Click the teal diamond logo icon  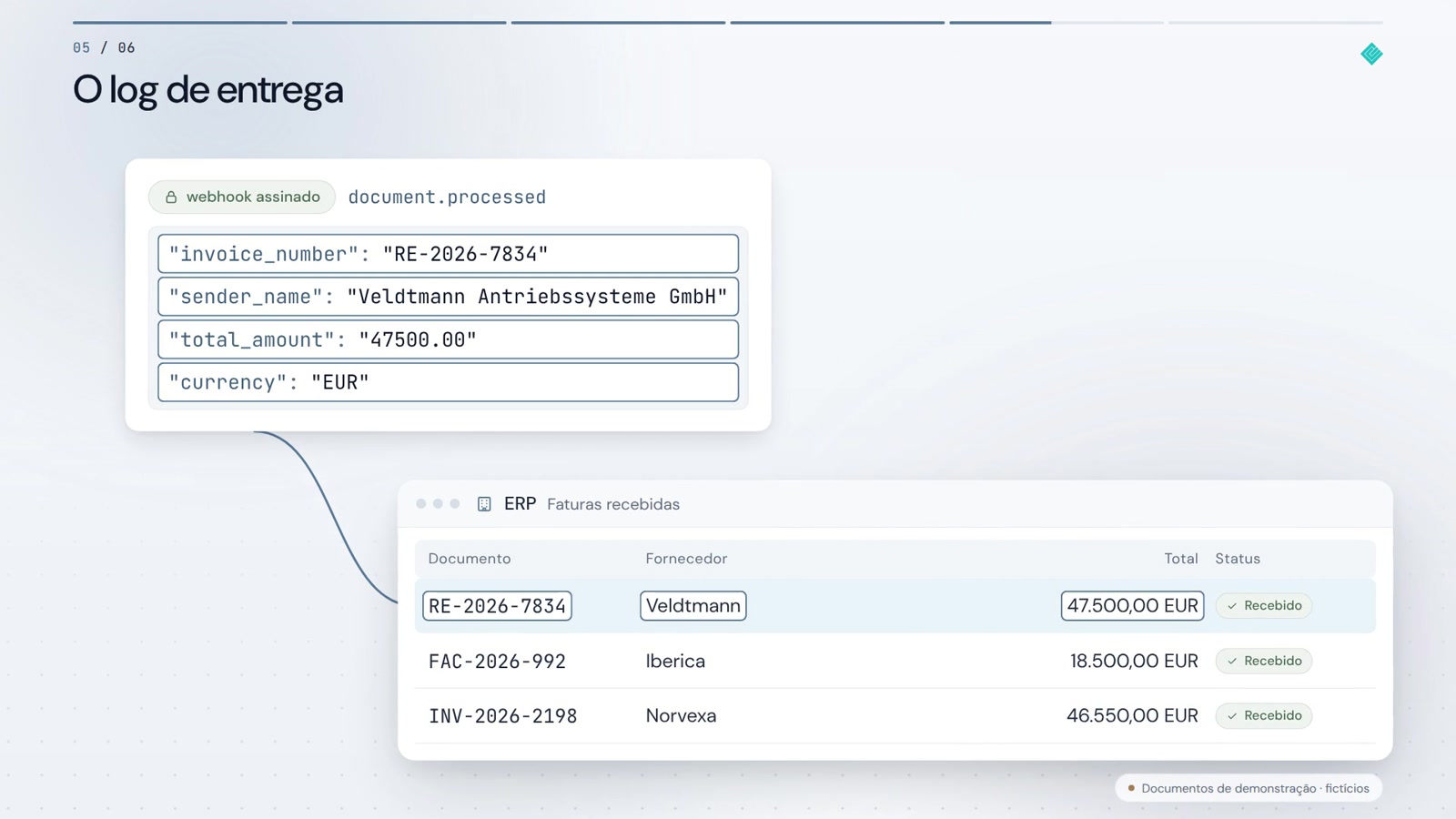point(1371,55)
